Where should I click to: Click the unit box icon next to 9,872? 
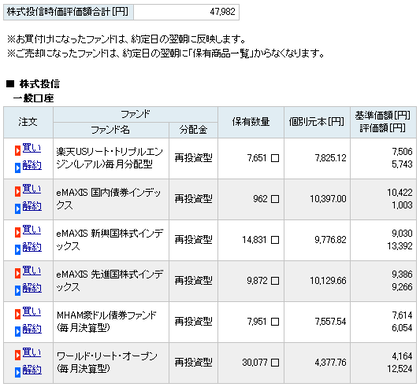pyautogui.click(x=275, y=281)
